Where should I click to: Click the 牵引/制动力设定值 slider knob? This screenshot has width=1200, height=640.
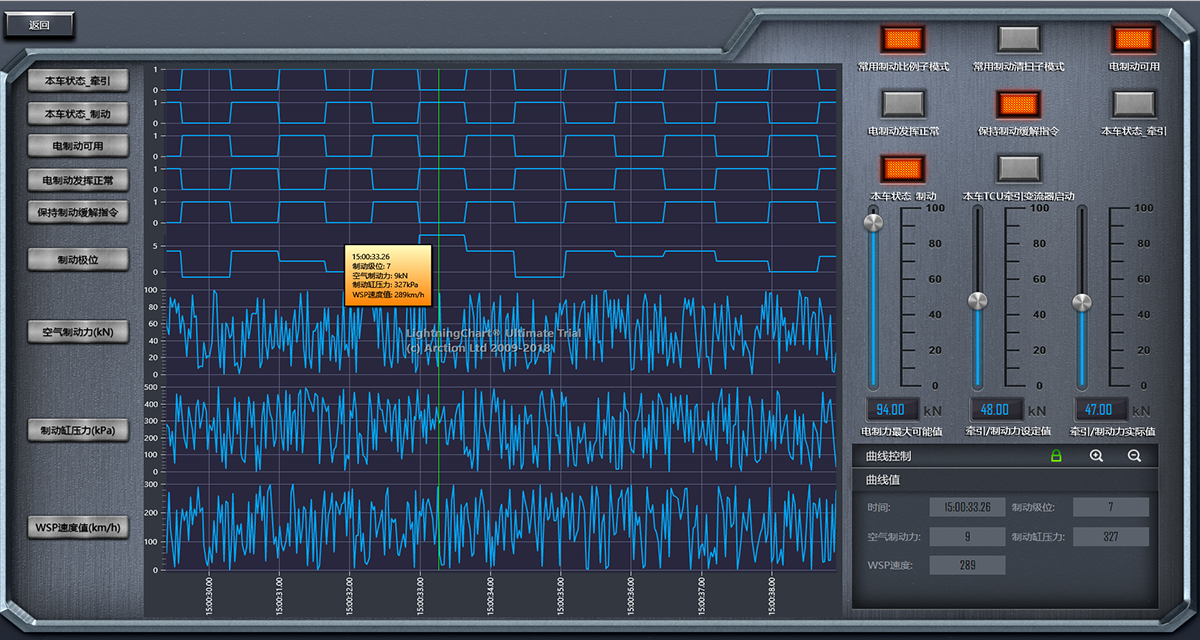click(978, 300)
